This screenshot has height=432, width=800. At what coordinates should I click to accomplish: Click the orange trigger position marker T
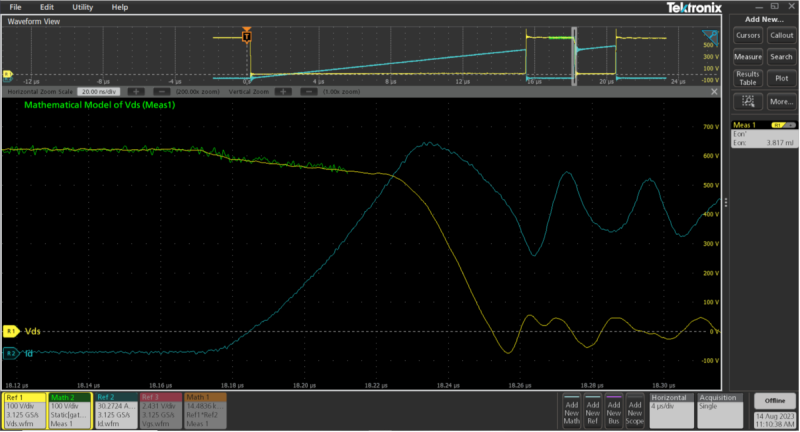click(x=247, y=37)
